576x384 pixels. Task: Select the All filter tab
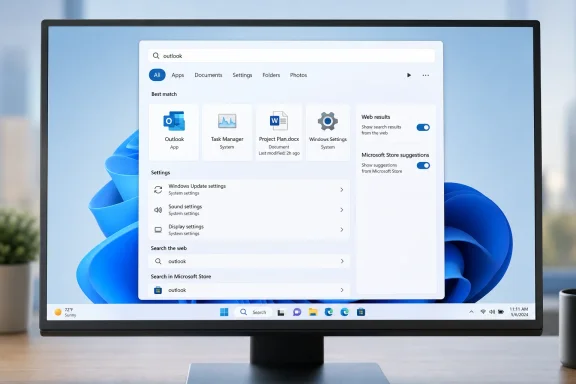click(157, 75)
